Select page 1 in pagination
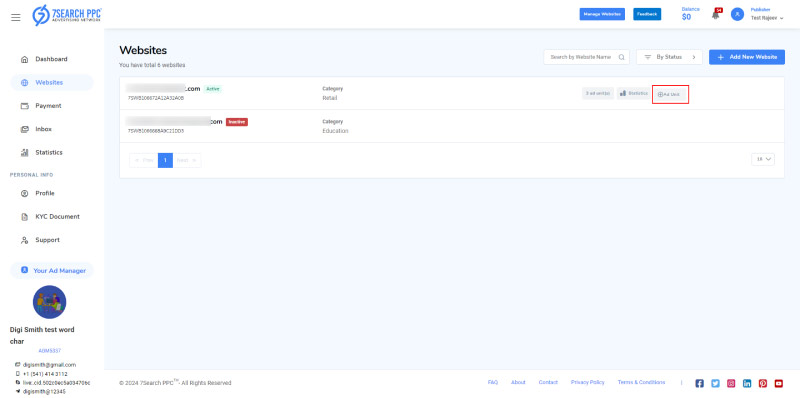Image resolution: width=800 pixels, height=398 pixels. coord(165,160)
